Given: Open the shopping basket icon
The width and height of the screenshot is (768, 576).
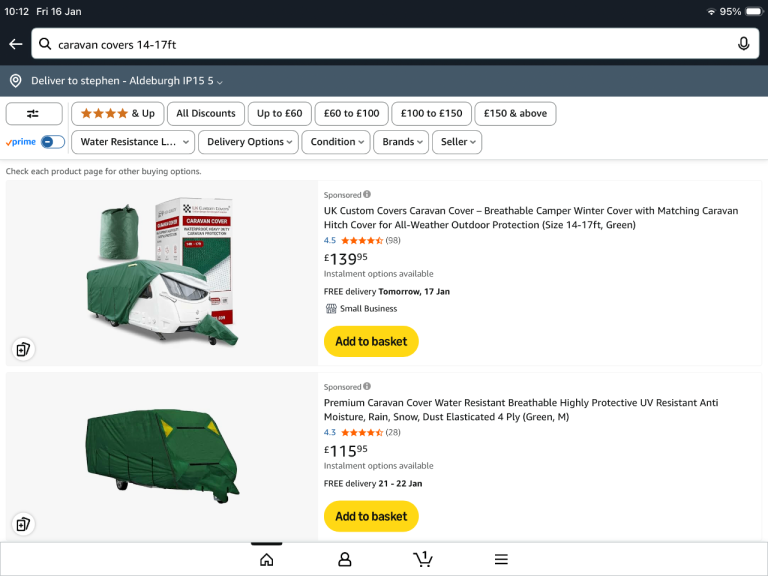Looking at the screenshot, I should coord(423,559).
